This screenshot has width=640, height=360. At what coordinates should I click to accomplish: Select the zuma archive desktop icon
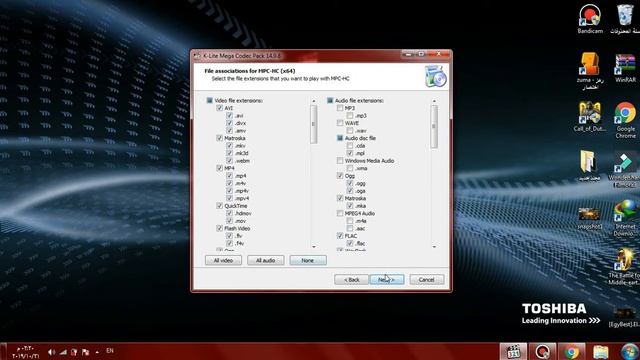pos(590,70)
